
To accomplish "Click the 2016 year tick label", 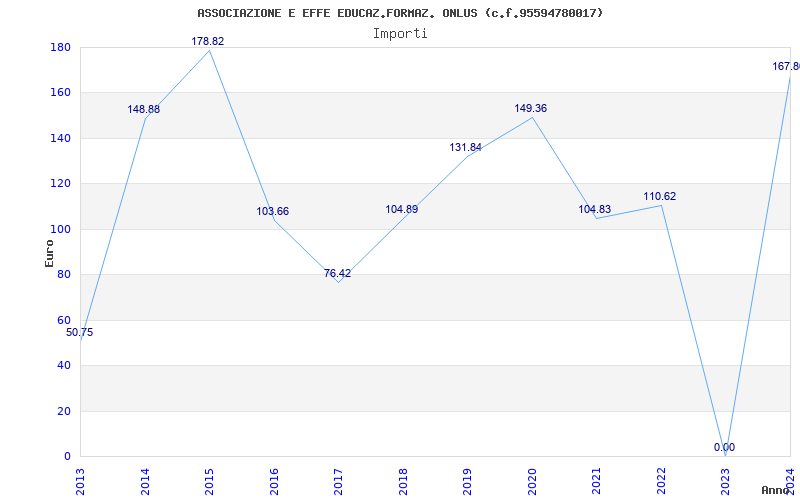I will click(x=274, y=481).
